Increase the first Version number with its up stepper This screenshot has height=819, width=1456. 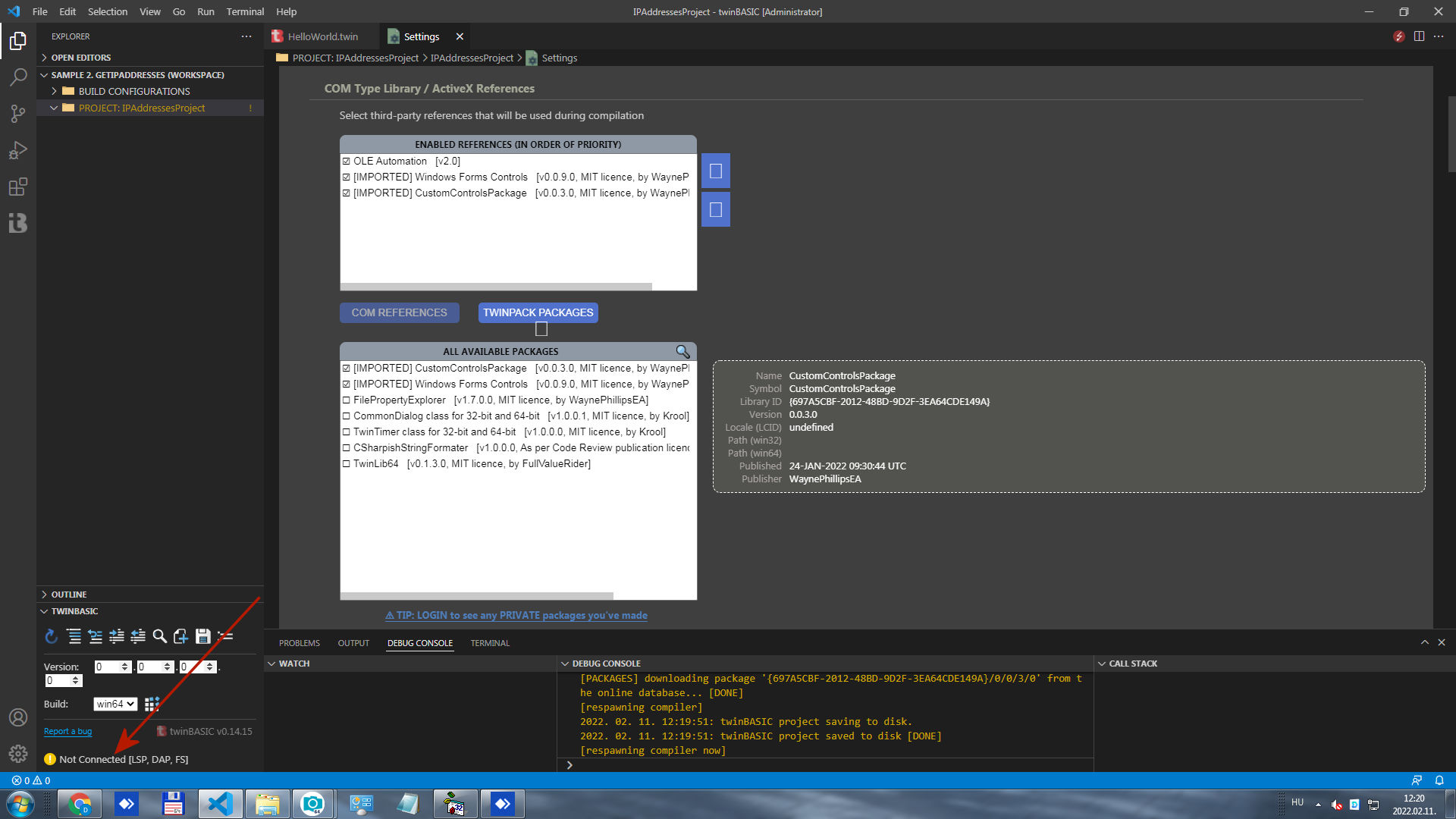(124, 663)
